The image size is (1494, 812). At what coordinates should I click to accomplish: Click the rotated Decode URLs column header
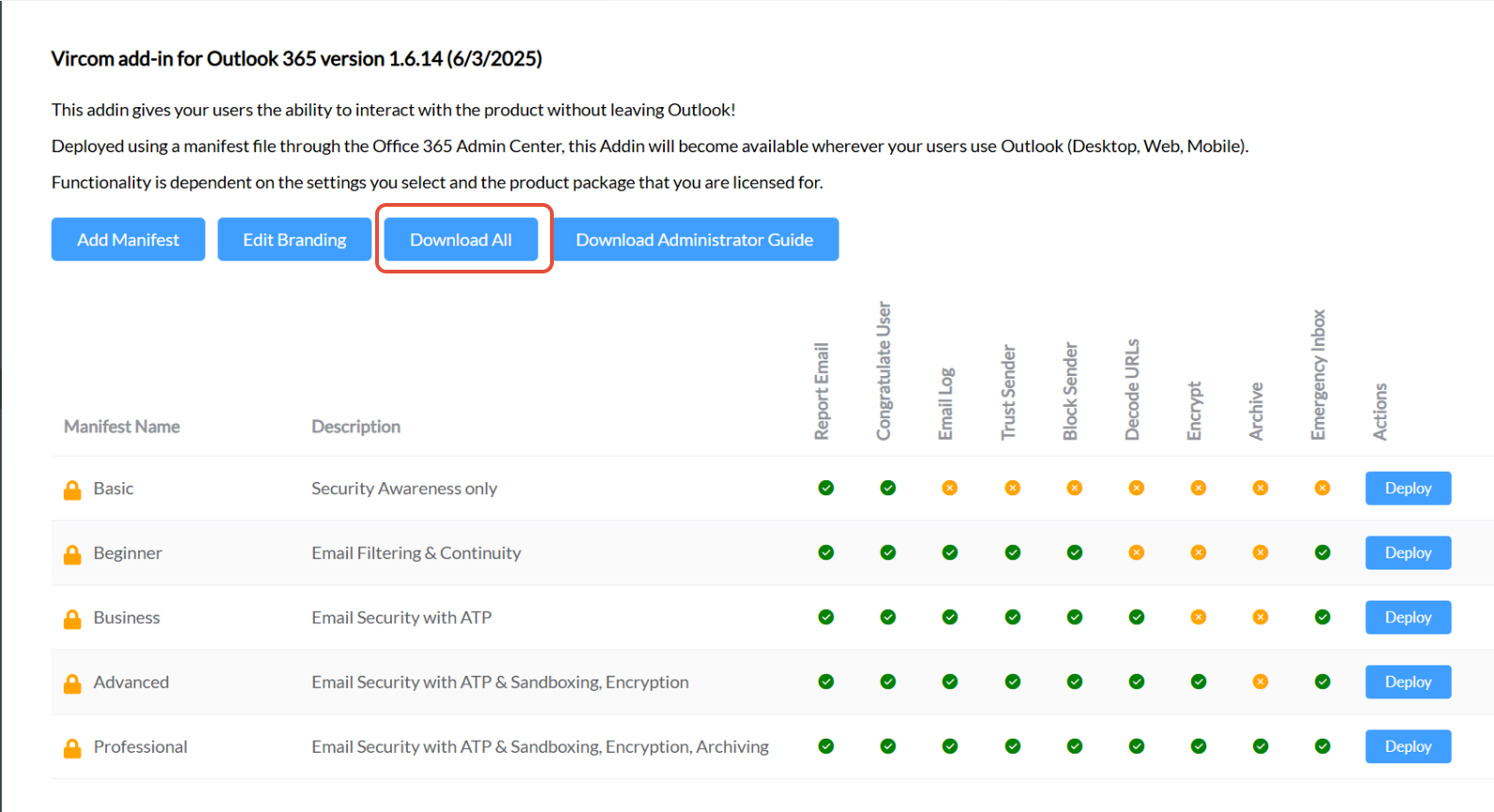click(1132, 389)
